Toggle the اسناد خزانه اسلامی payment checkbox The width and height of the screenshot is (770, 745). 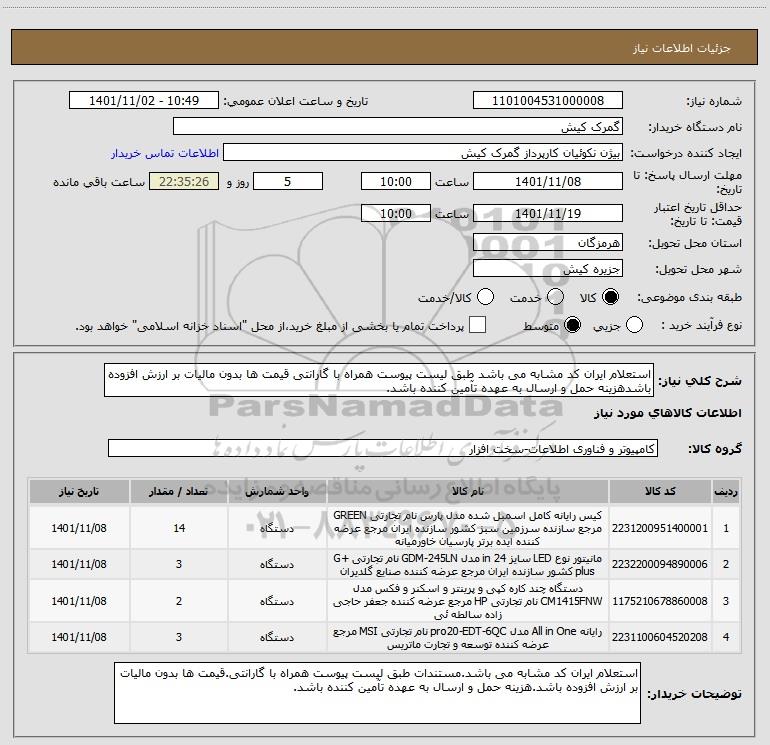pos(477,325)
